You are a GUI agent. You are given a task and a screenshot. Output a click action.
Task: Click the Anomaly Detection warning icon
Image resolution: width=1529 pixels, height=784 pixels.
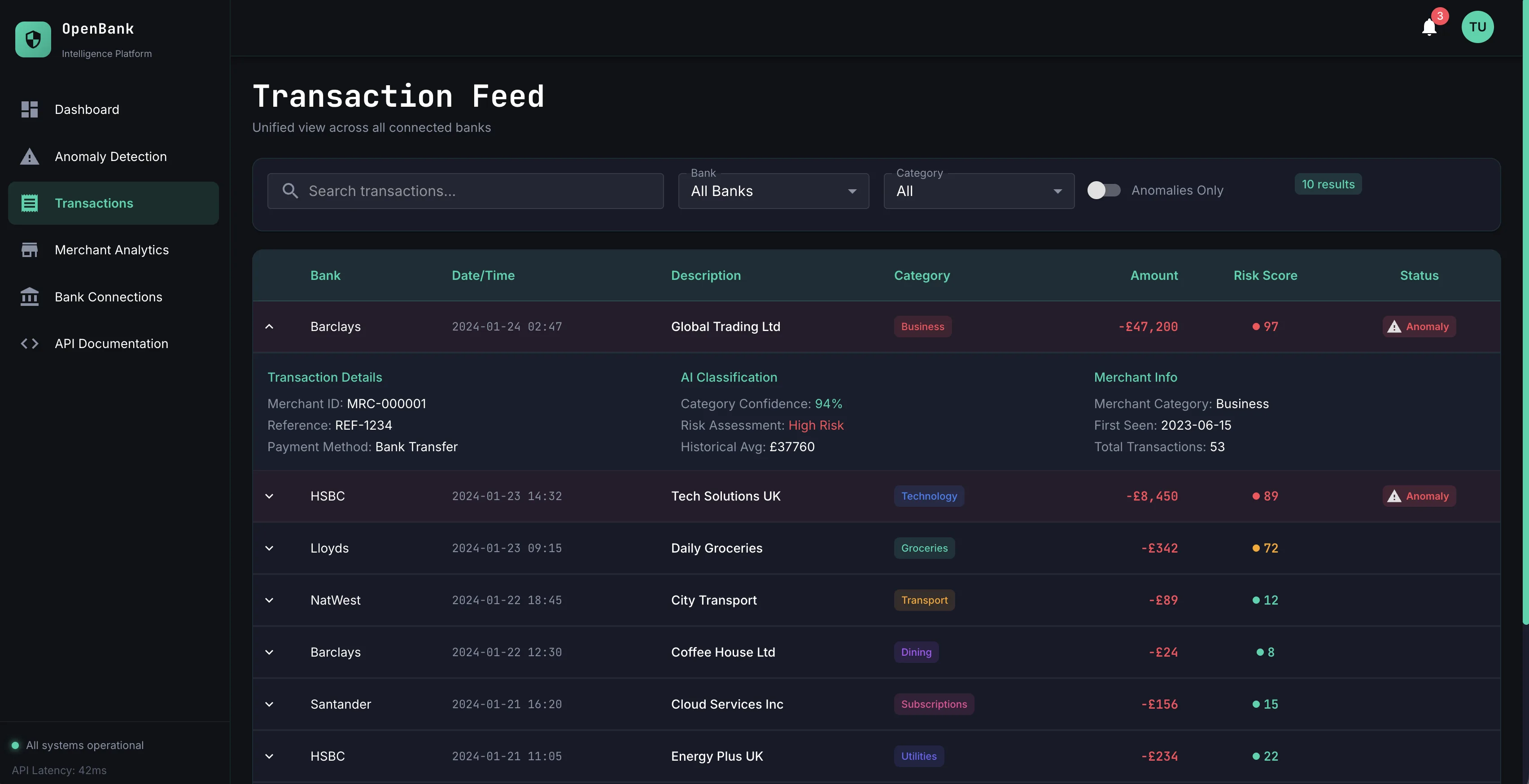point(30,156)
